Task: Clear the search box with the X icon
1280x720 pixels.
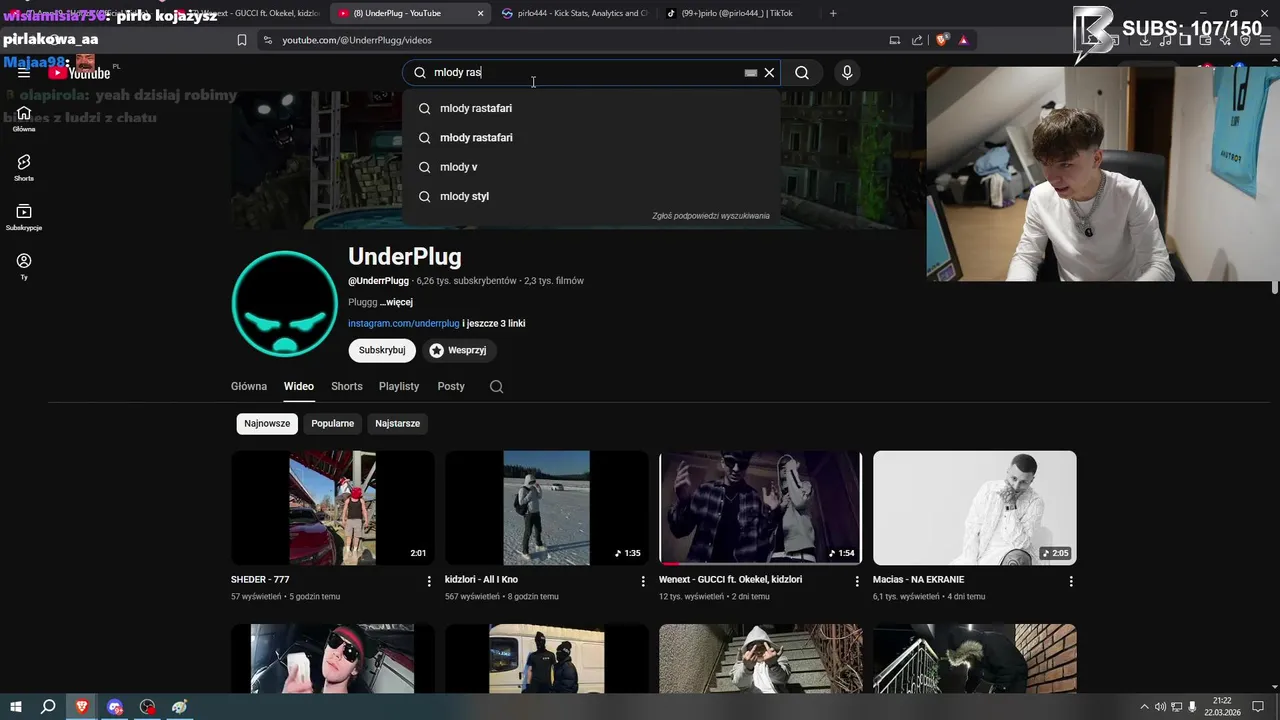Action: [769, 72]
